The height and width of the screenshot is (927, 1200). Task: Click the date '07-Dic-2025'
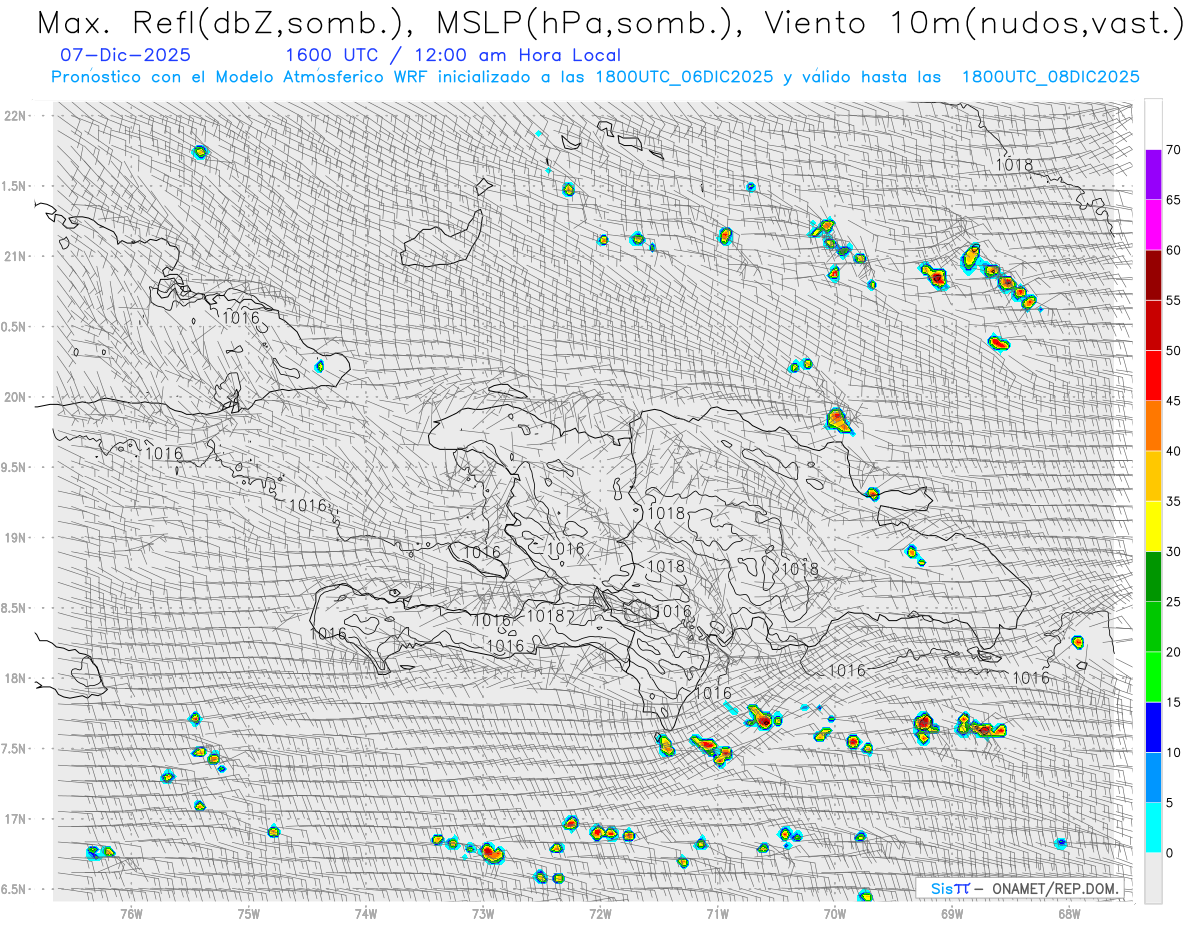tap(125, 56)
